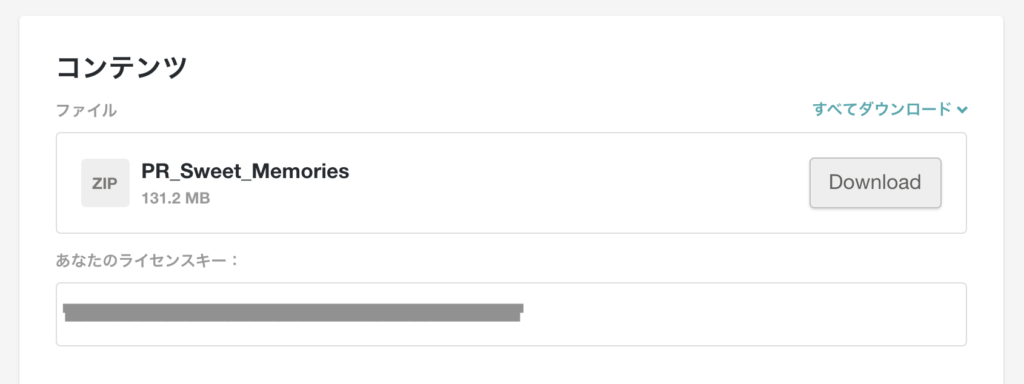Expand the chevron beside すべてダウンロード
The image size is (1024, 384).
961,110
